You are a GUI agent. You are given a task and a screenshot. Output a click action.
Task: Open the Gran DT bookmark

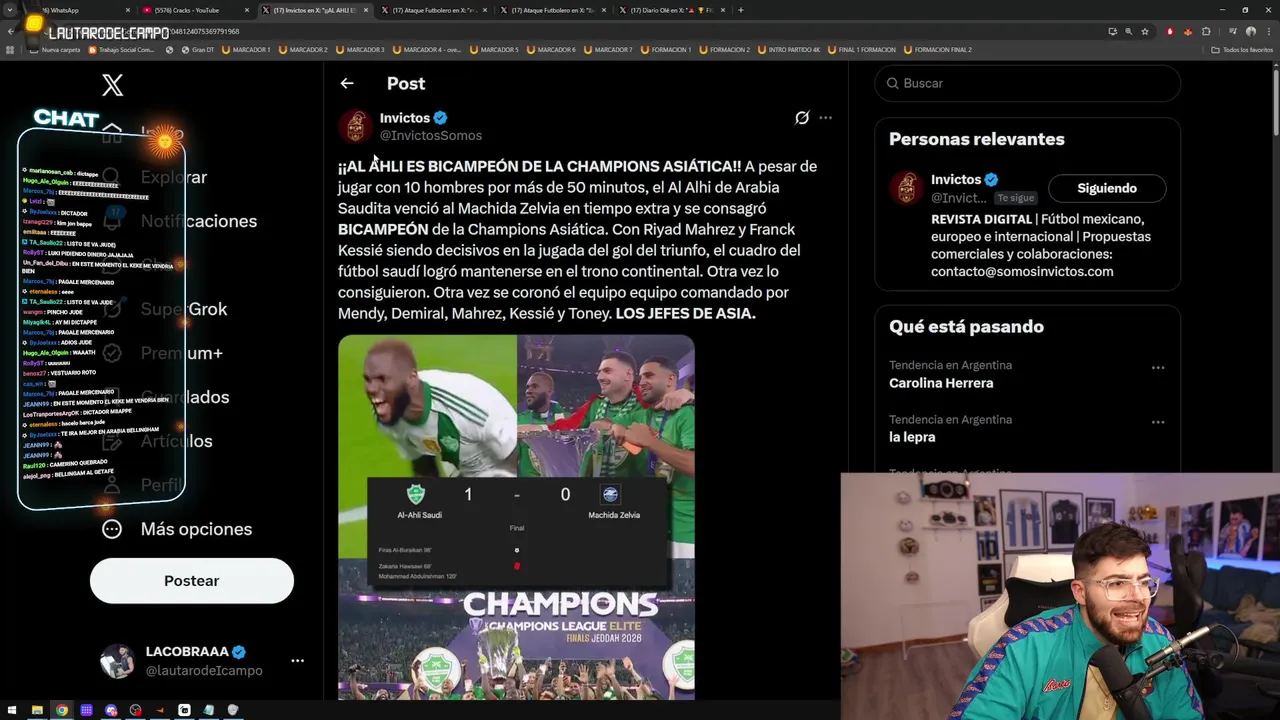pos(198,49)
